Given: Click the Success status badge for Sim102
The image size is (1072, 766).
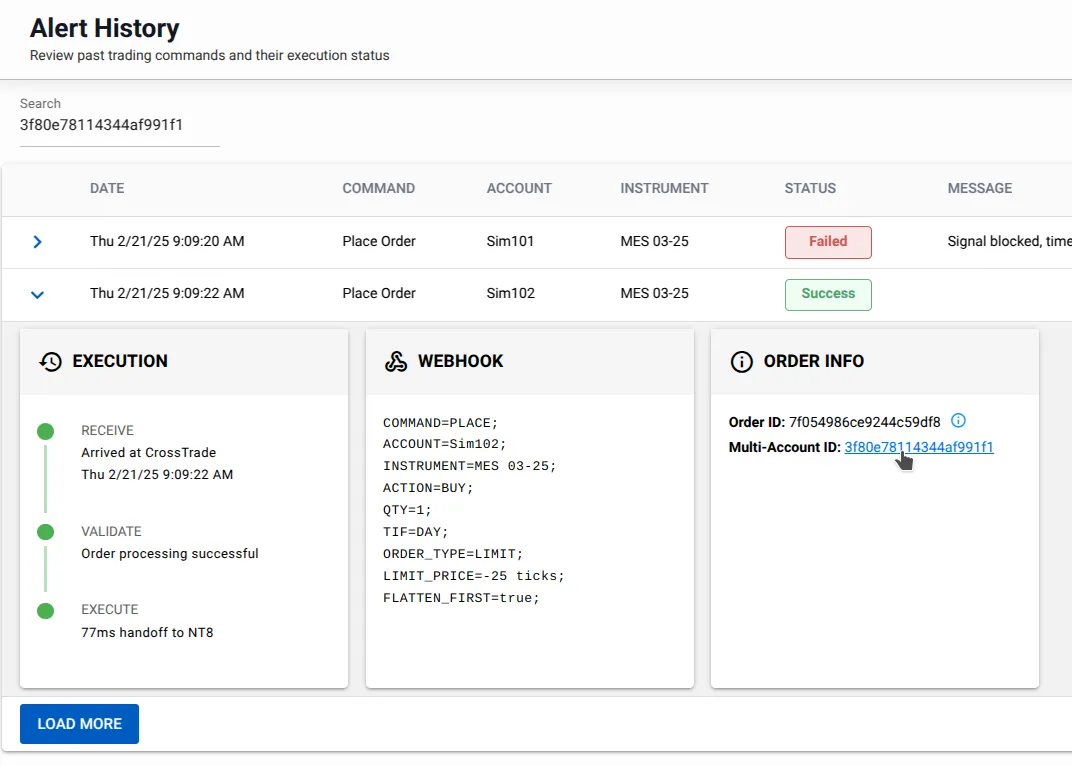Looking at the screenshot, I should tap(828, 294).
